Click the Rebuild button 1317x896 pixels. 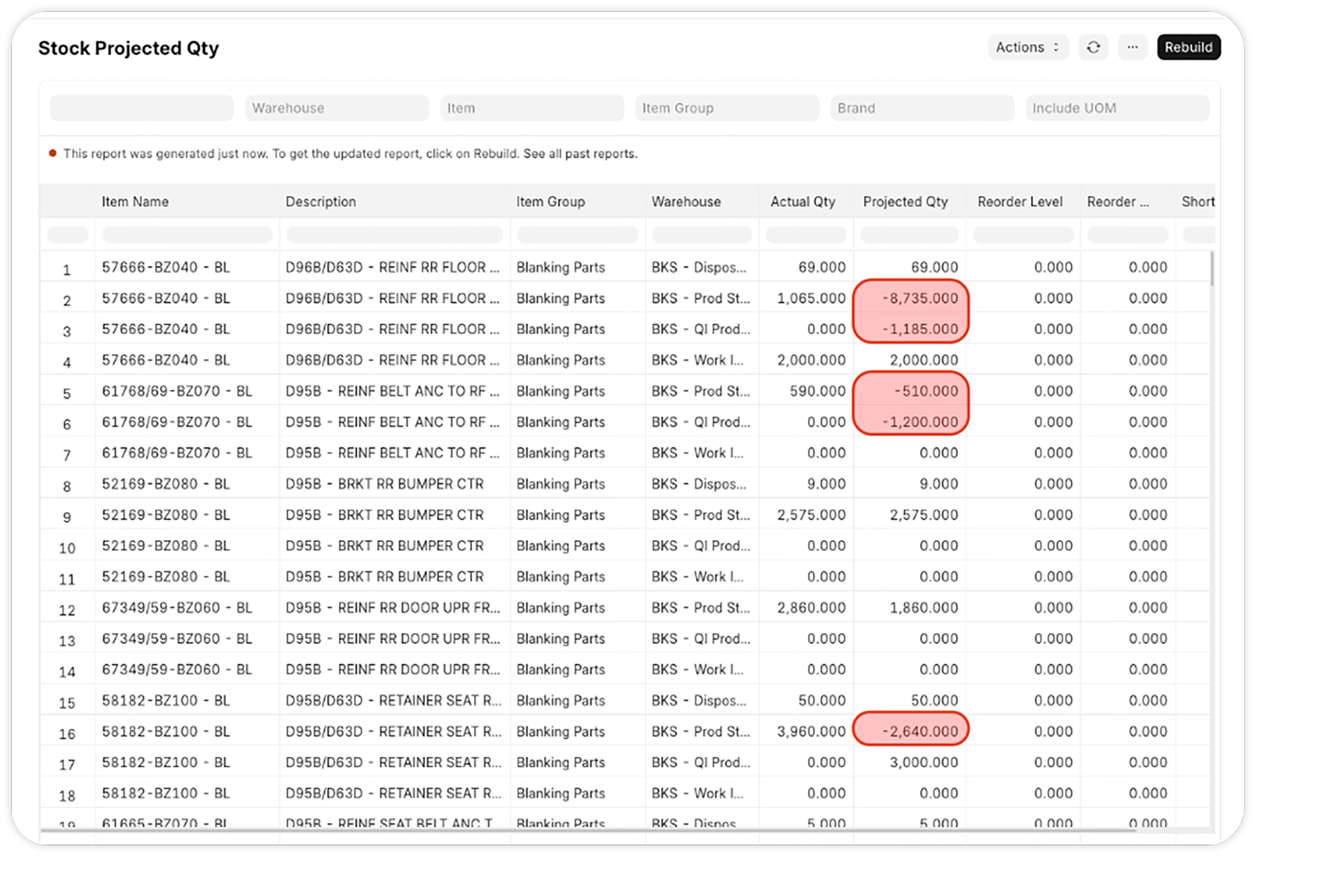(1188, 47)
